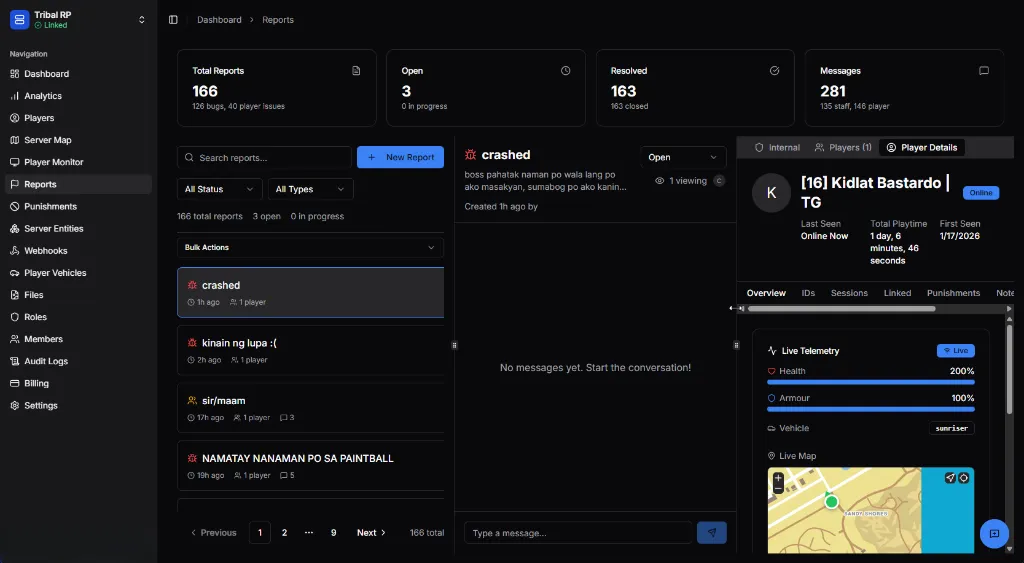Open the All Status dropdown

point(219,189)
